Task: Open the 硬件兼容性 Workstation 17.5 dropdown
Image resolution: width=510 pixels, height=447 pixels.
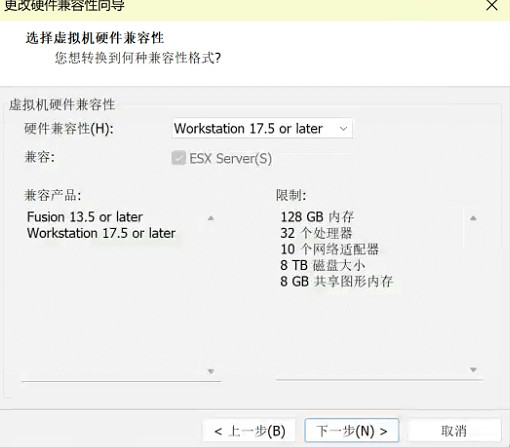Action: (x=262, y=128)
